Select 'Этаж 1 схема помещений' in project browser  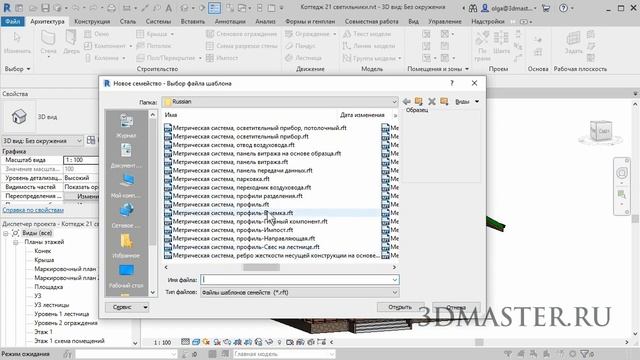69,341
